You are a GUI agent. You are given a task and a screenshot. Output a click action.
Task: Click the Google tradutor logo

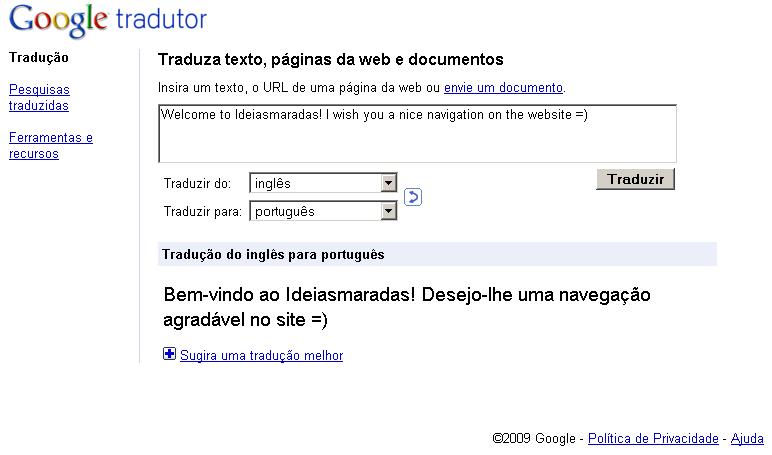[x=108, y=20]
